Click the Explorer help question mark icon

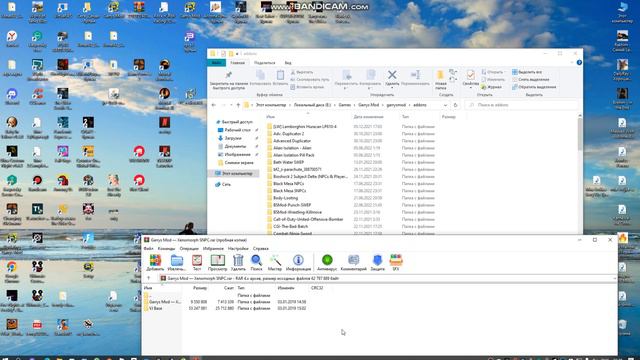point(579,62)
